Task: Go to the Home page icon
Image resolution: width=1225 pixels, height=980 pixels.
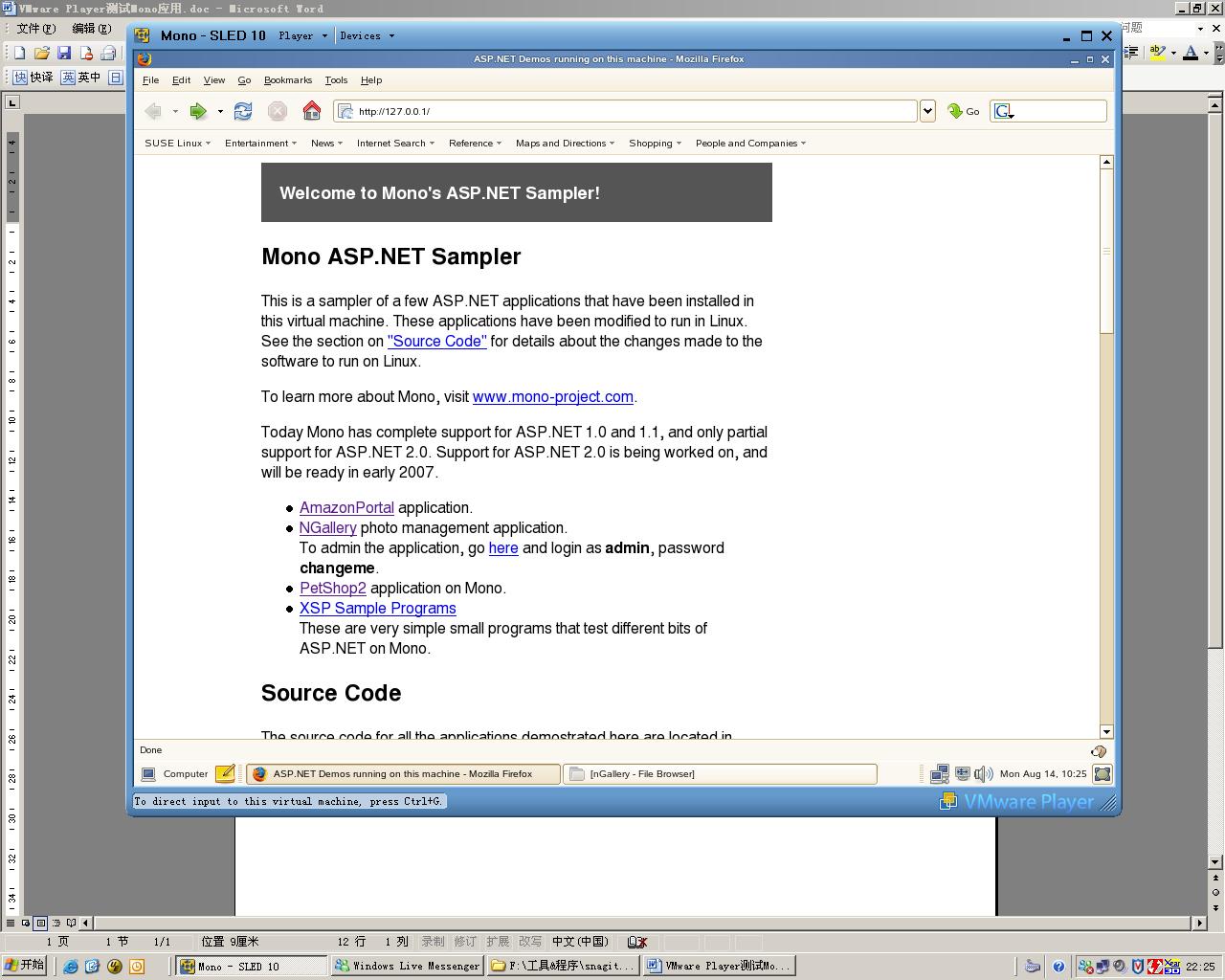Action: pos(312,111)
